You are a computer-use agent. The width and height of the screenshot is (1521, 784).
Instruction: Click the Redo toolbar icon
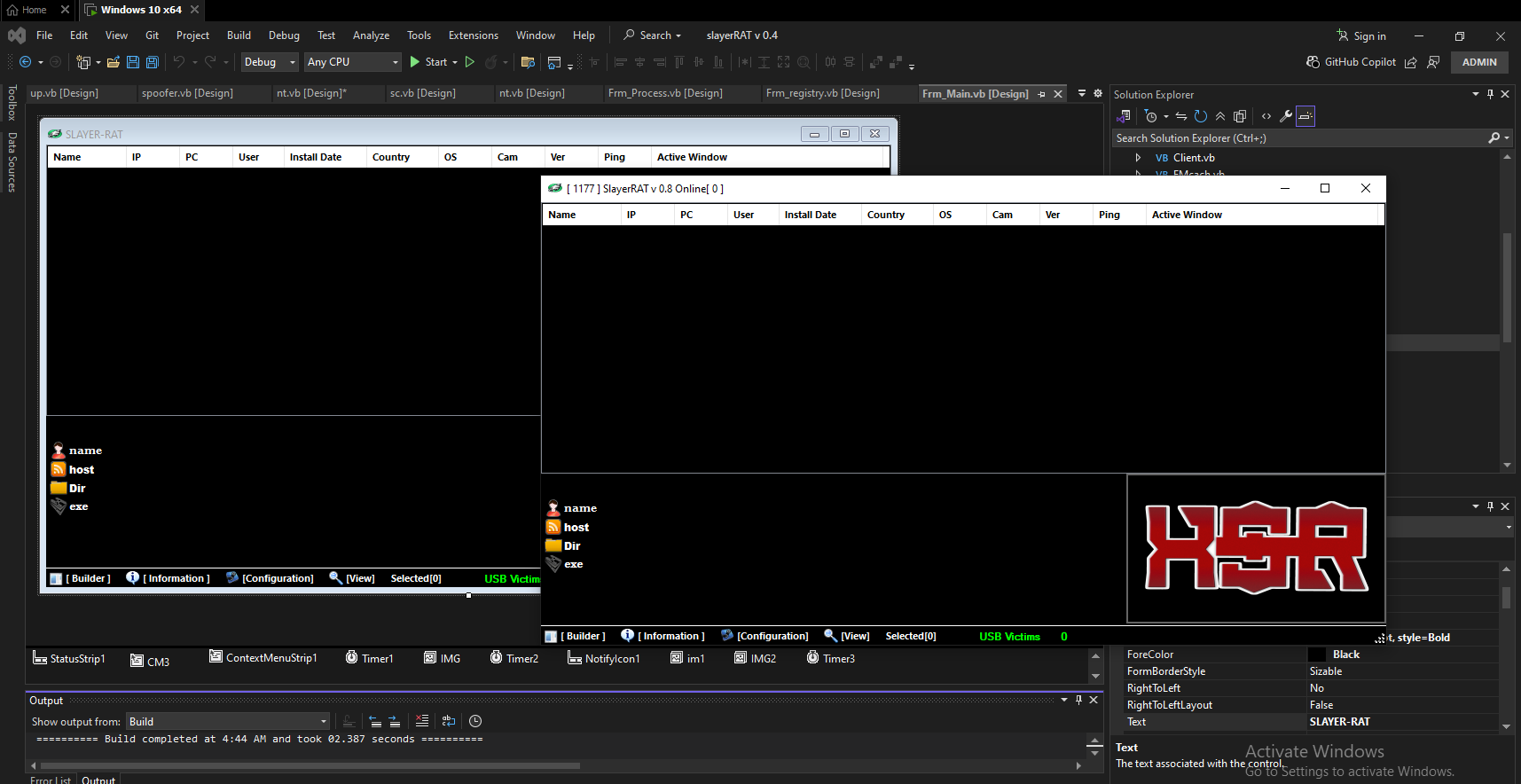[x=210, y=62]
